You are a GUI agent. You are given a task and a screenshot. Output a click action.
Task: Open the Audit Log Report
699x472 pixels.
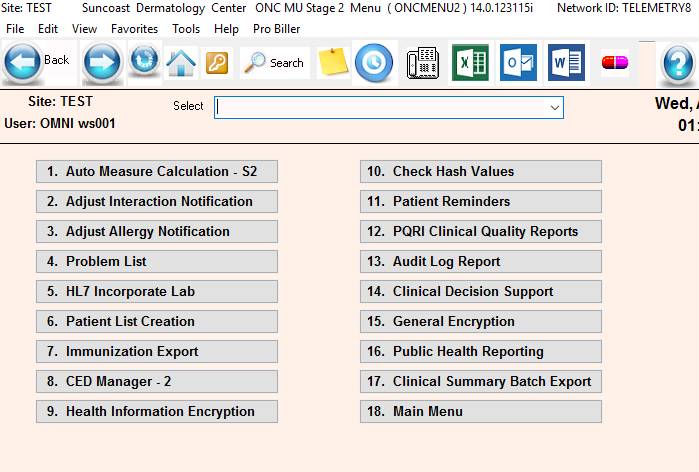click(x=481, y=261)
